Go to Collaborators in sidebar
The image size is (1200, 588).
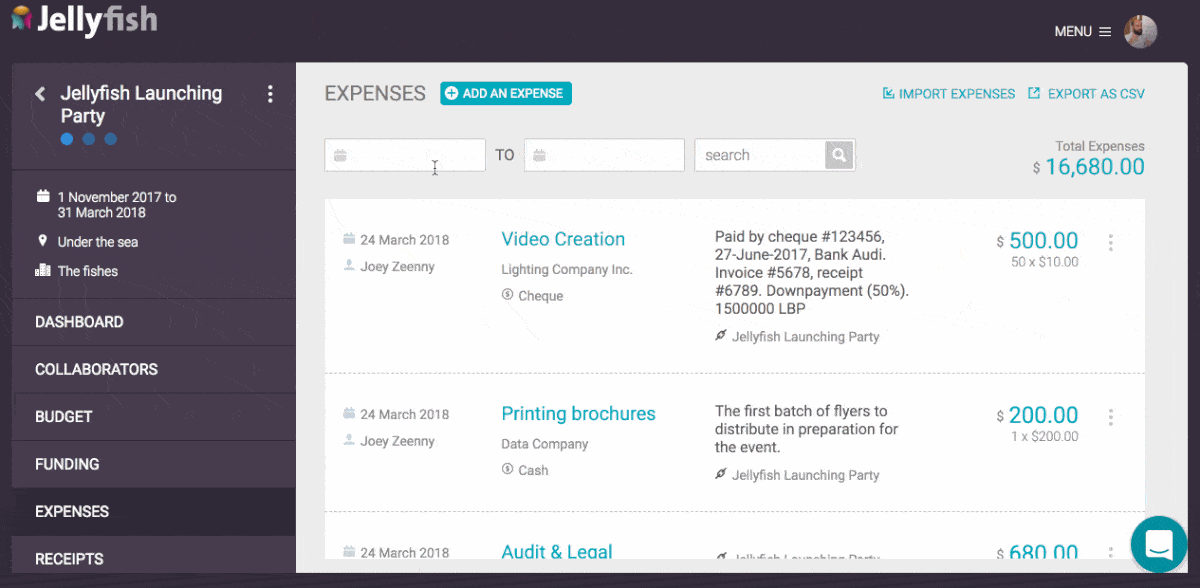[x=154, y=369]
